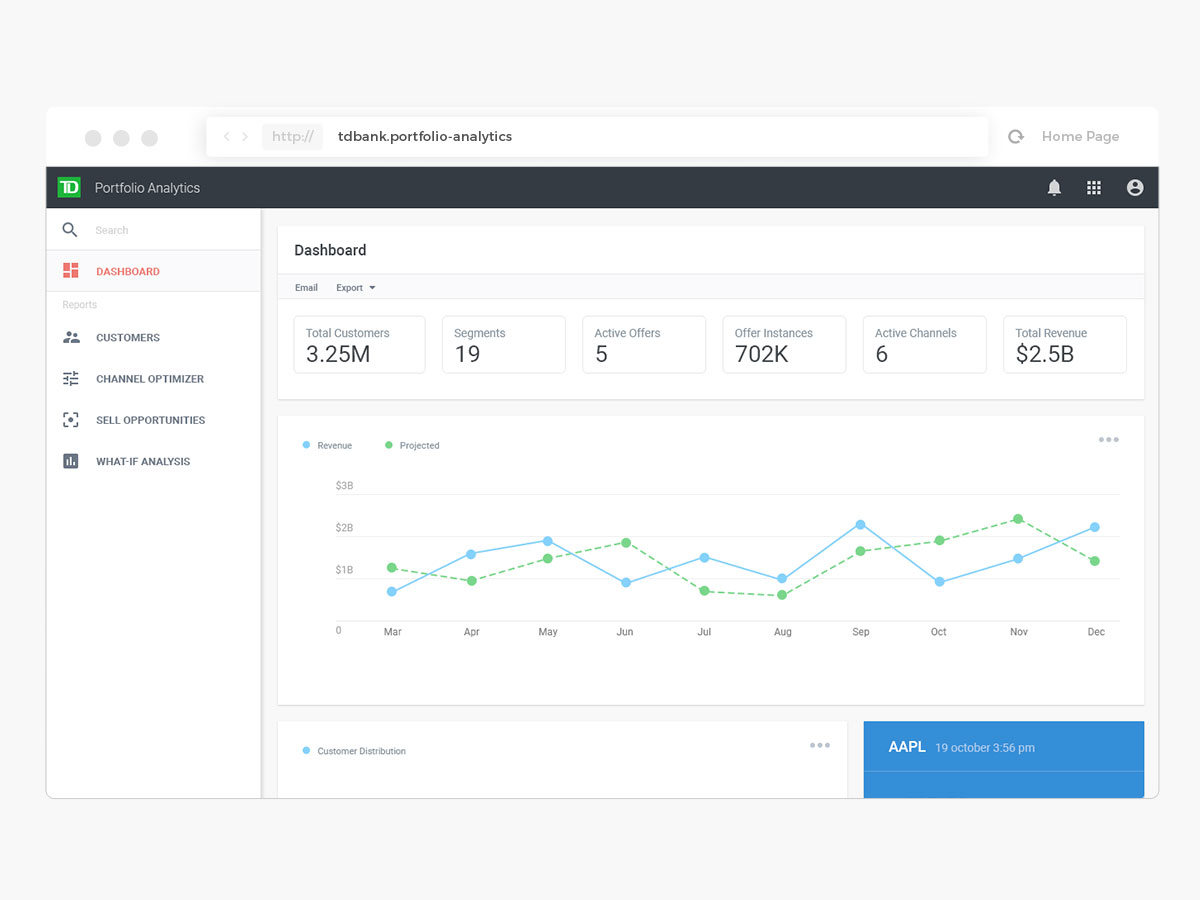Open the user account profile icon

tap(1134, 188)
